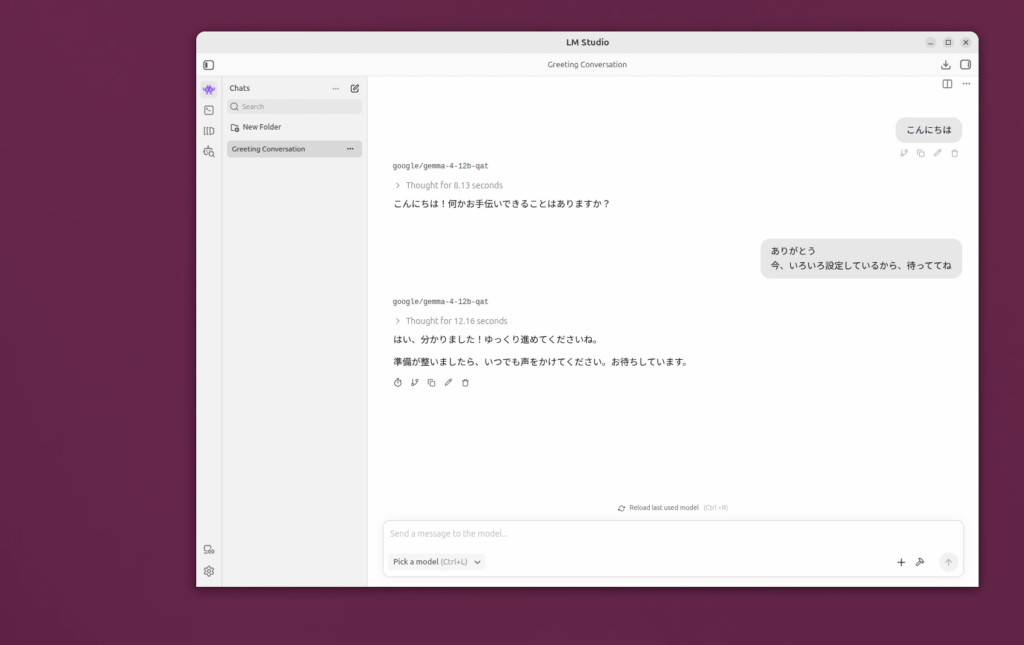1024x645 pixels.
Task: Open Chats panel more options menu
Action: 336,89
